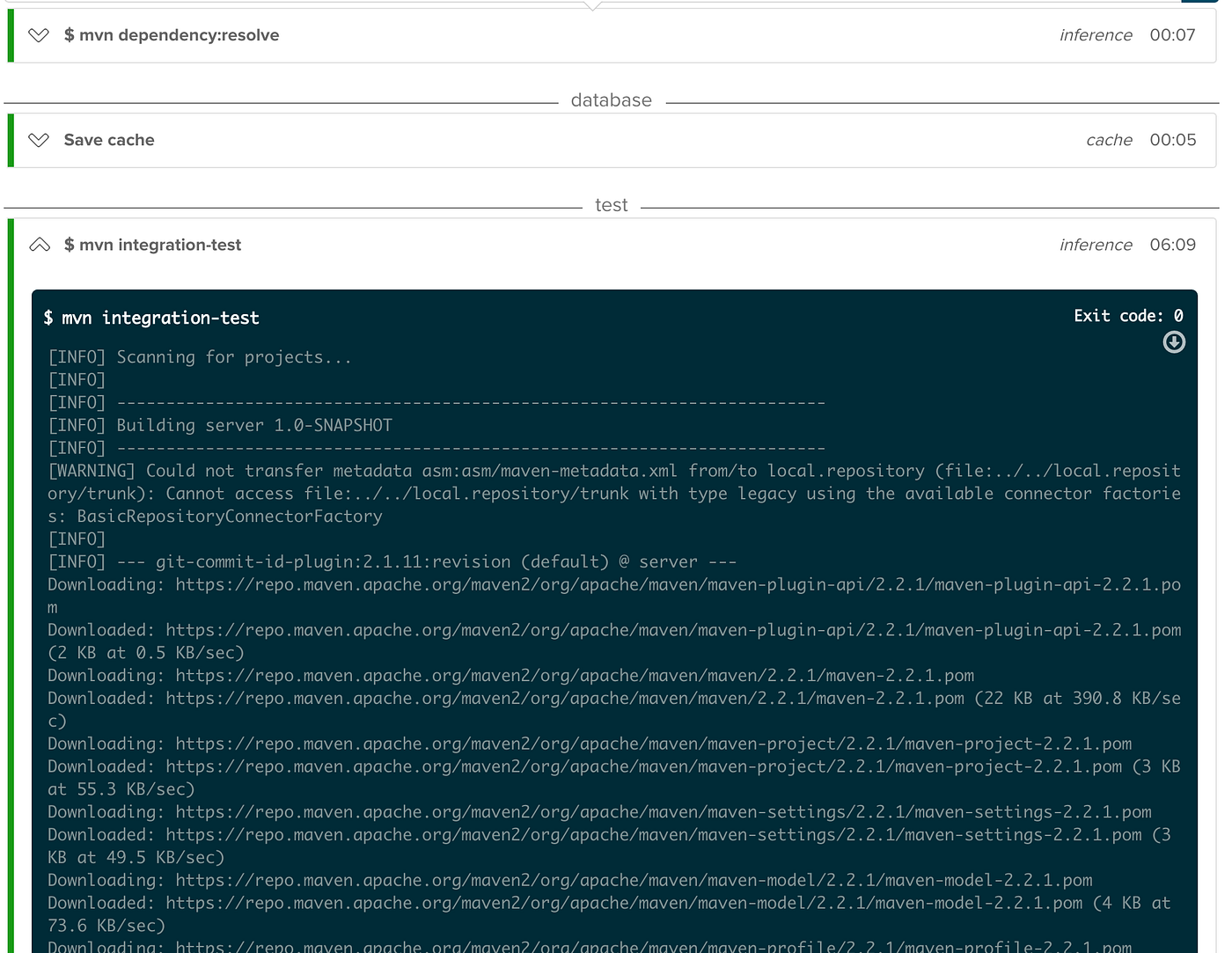
Task: Click the "KB at 49.5 KB/sec)" text
Action: 136,858
